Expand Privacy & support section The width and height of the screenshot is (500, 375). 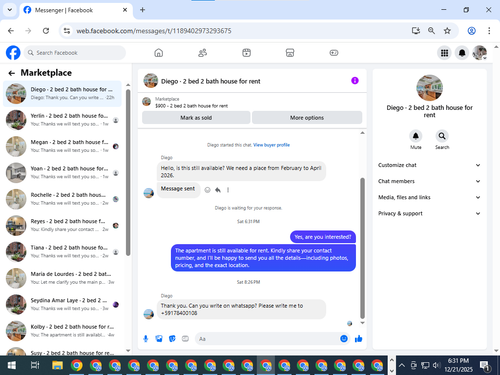coord(429,213)
